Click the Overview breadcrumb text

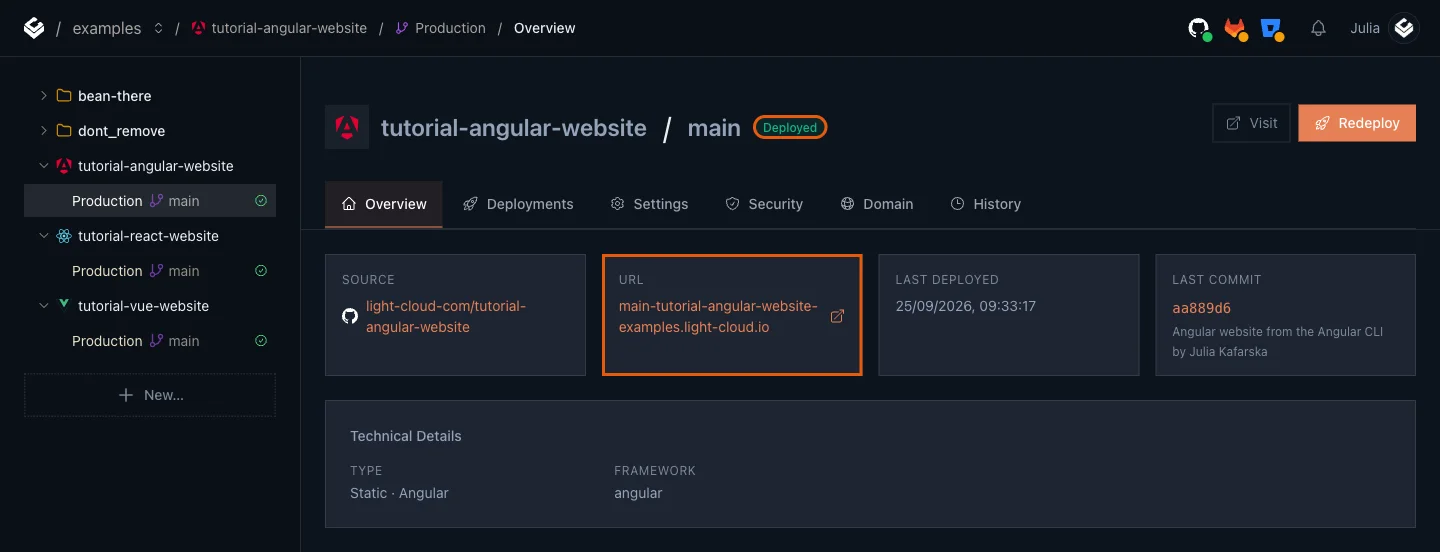point(544,28)
